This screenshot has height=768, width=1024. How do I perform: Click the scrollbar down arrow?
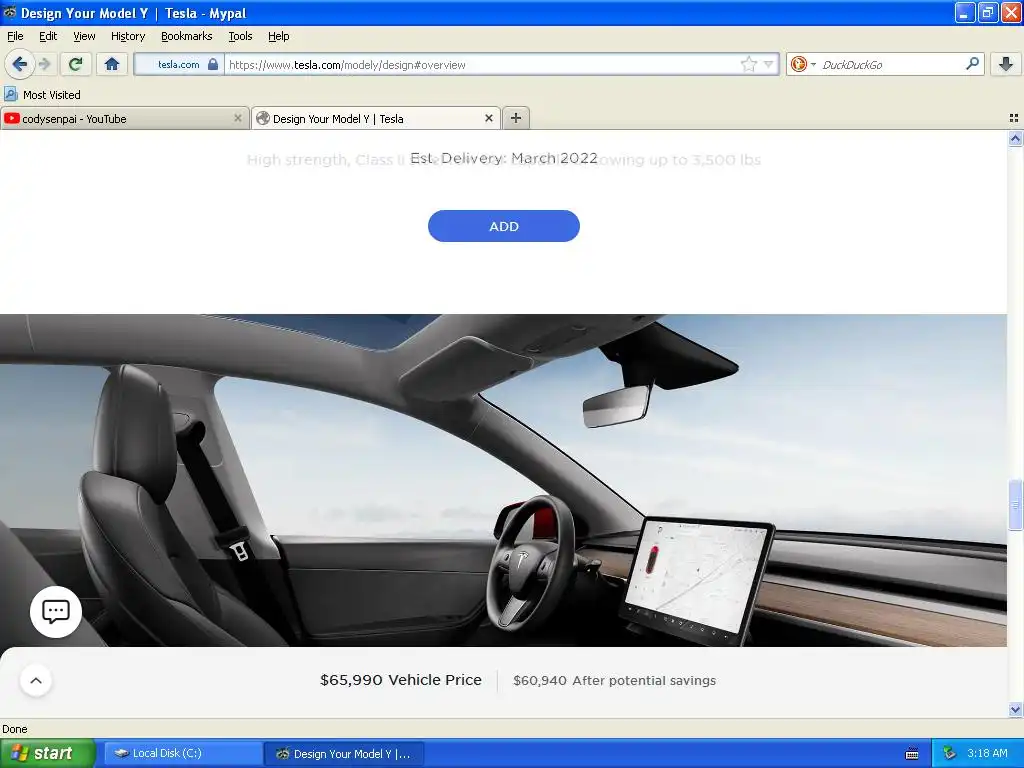click(1015, 709)
